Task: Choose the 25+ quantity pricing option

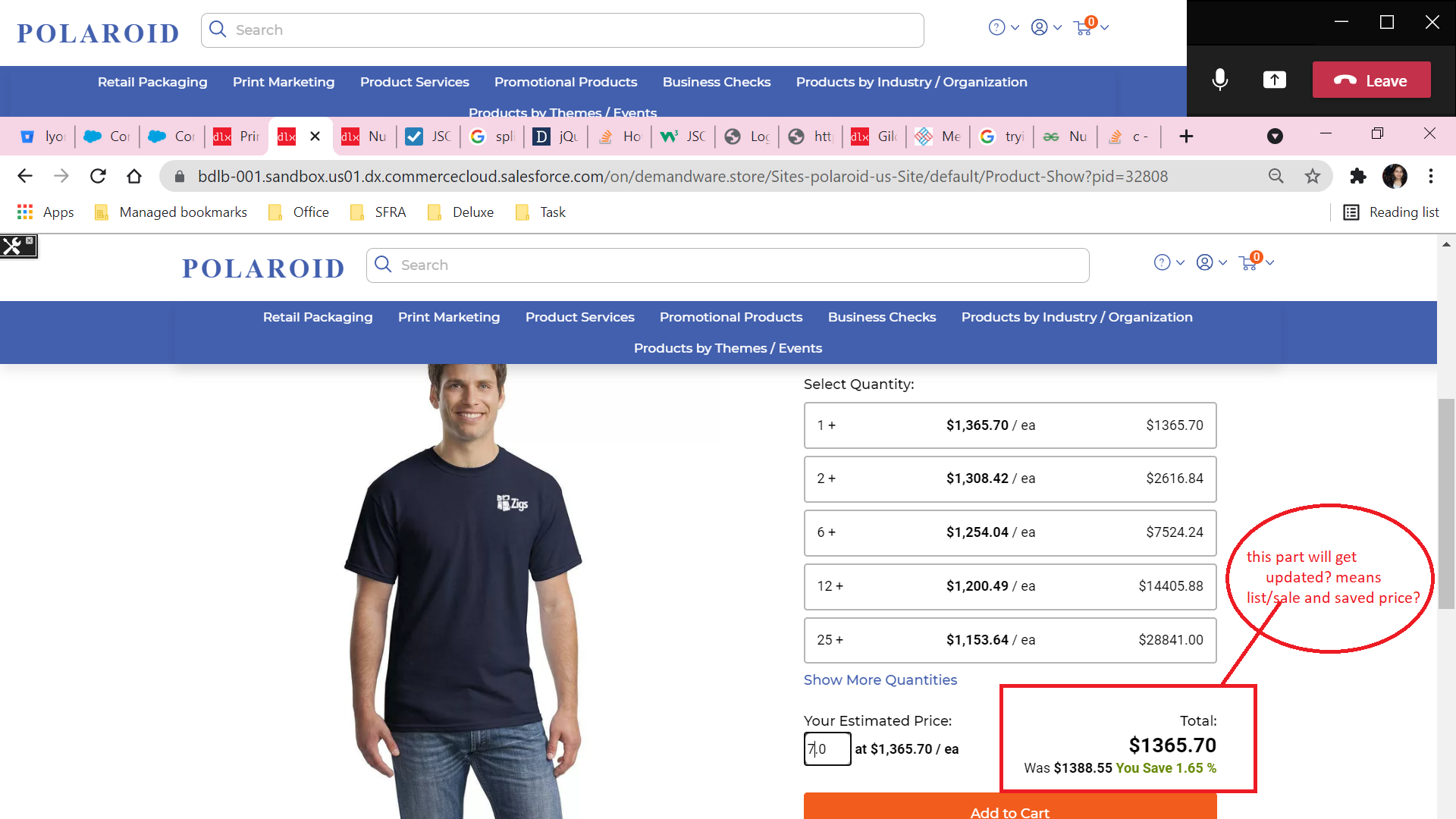Action: click(1009, 640)
